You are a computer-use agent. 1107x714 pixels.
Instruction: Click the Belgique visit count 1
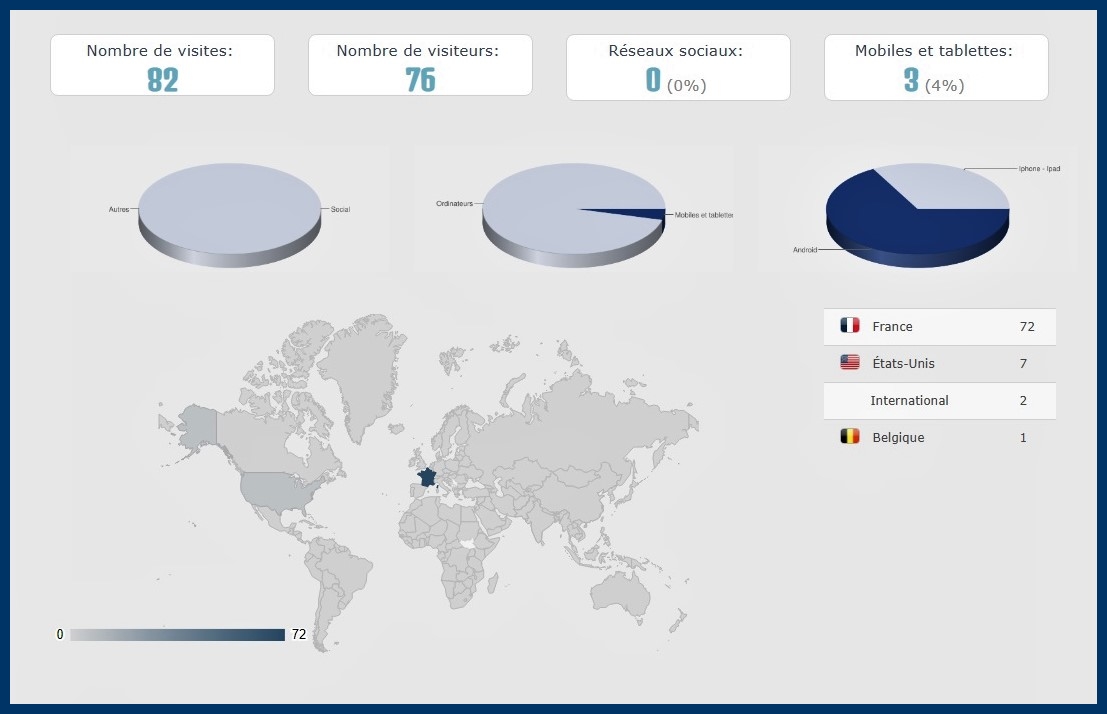coord(1023,438)
